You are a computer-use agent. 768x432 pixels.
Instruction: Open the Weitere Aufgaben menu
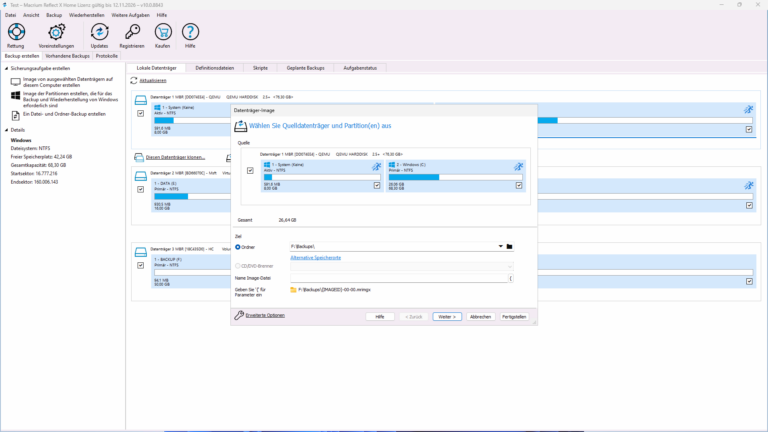point(130,15)
